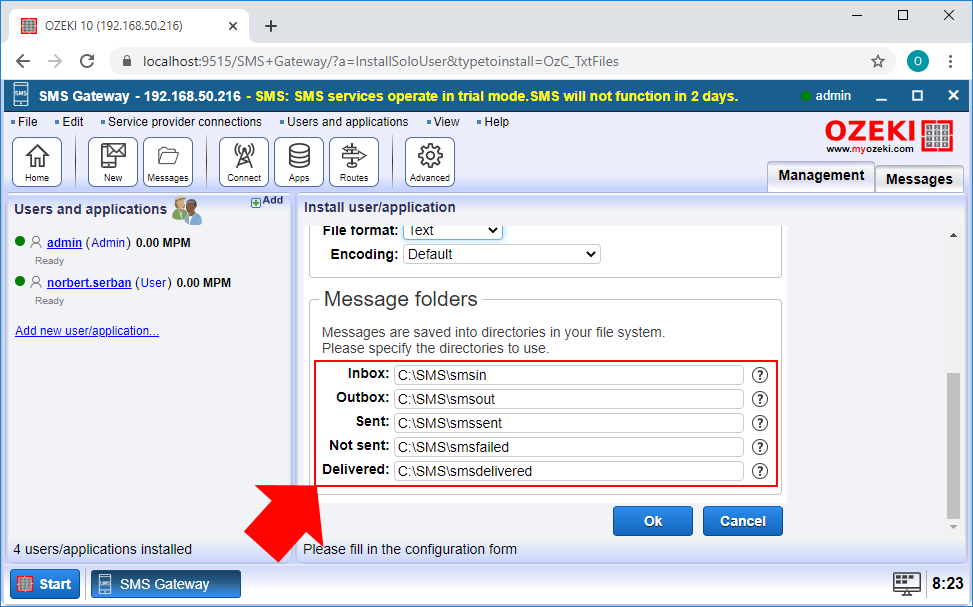The height and width of the screenshot is (607, 973).
Task: Click the Users and applications people icon
Action: [187, 211]
